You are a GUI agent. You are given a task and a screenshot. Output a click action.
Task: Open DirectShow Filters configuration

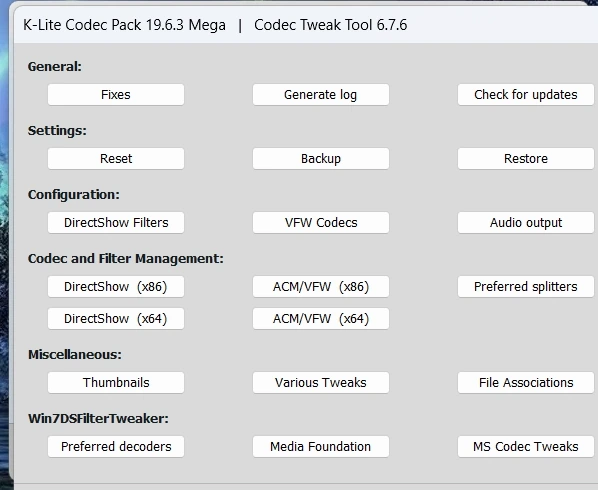point(116,223)
